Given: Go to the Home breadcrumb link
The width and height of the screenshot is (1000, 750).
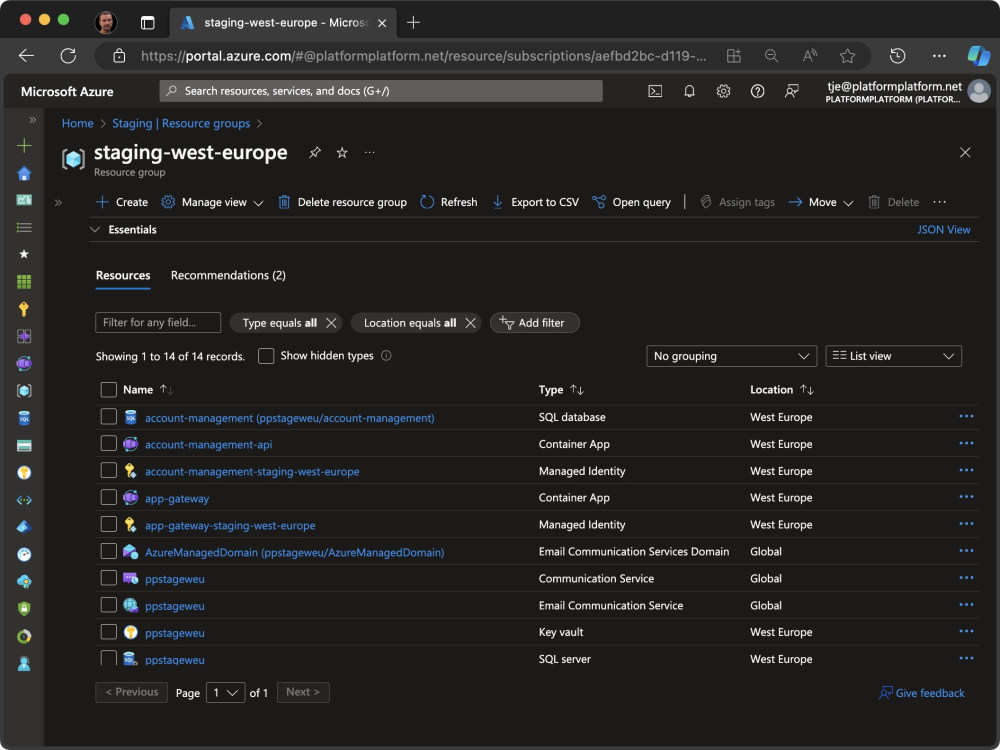Looking at the screenshot, I should [78, 123].
